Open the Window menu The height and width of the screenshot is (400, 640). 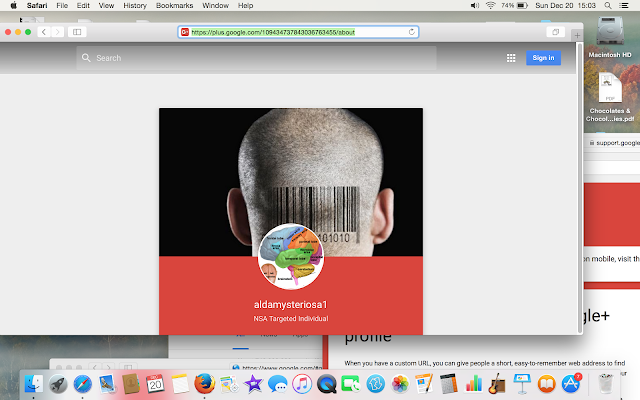click(216, 5)
